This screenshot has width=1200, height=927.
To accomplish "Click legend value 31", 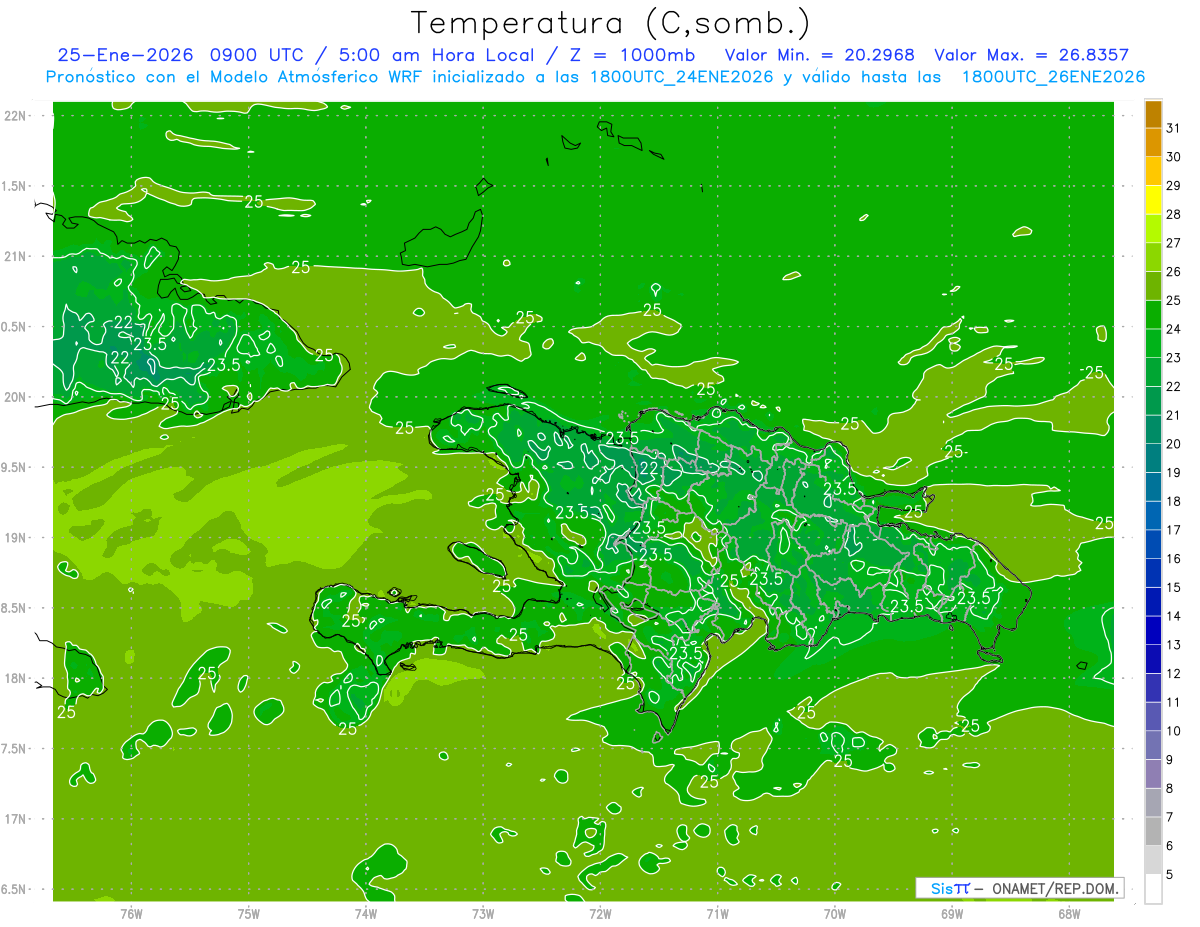I will (x=1173, y=128).
